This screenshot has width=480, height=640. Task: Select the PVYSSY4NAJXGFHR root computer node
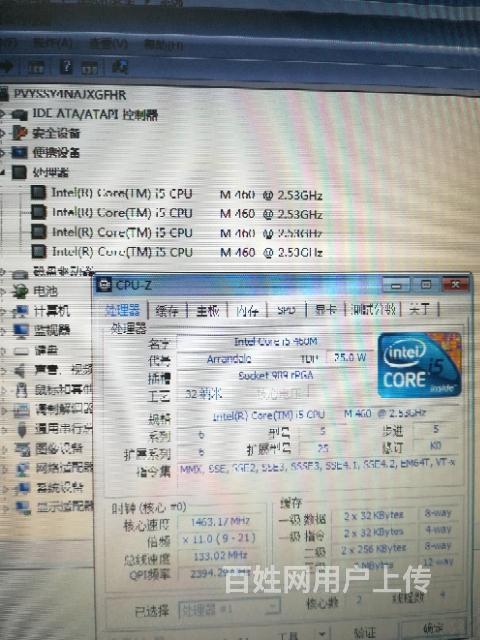pyautogui.click(x=70, y=95)
